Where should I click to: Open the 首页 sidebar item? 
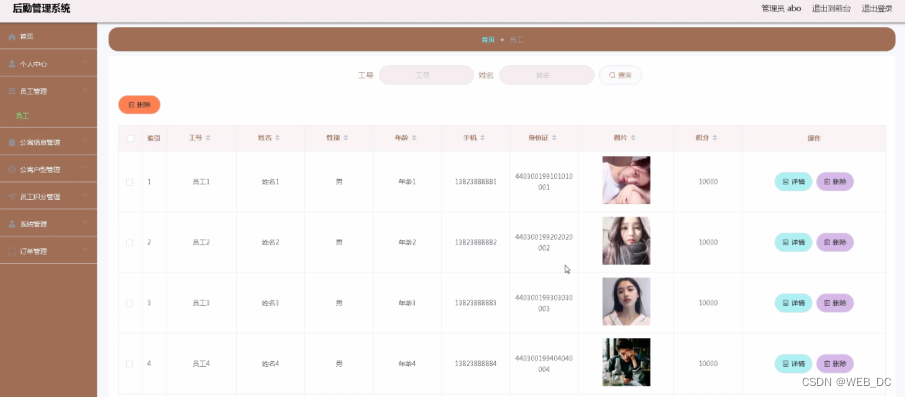click(x=49, y=36)
